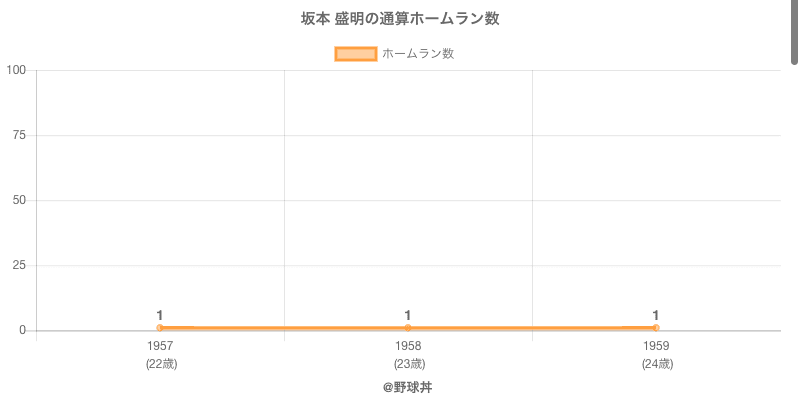Click the 25 y-axis tick label
This screenshot has height=400, width=800.
19,265
